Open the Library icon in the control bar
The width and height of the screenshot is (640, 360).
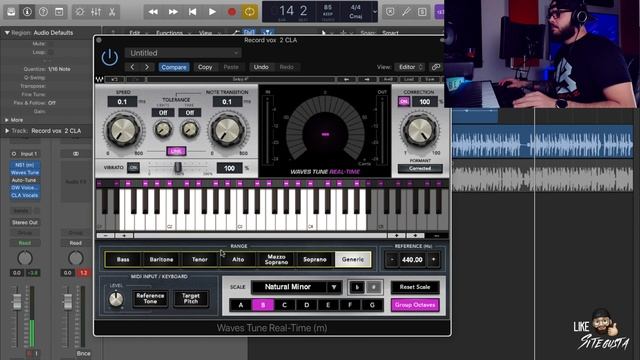tap(11, 12)
